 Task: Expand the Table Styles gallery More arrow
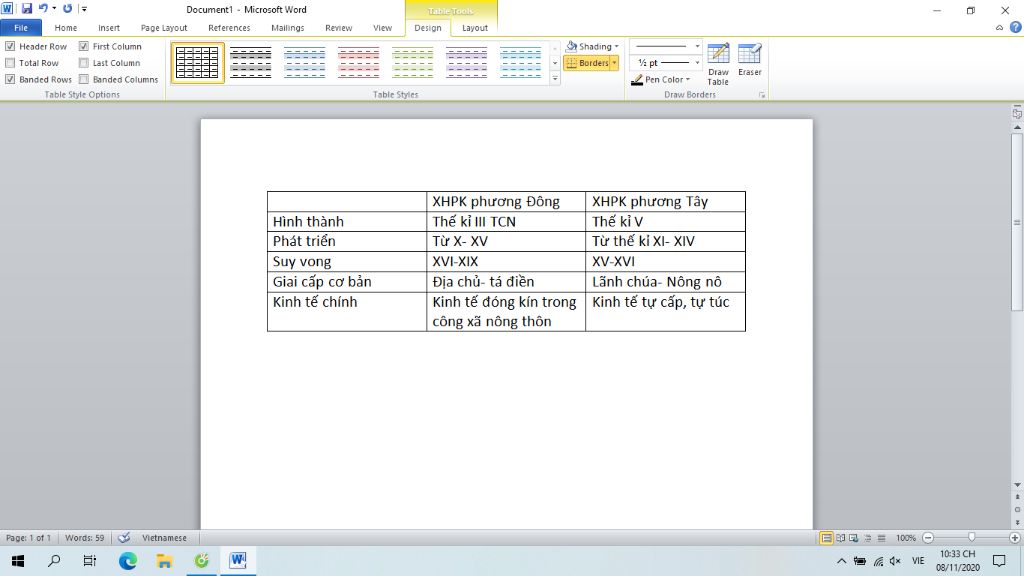tap(555, 78)
